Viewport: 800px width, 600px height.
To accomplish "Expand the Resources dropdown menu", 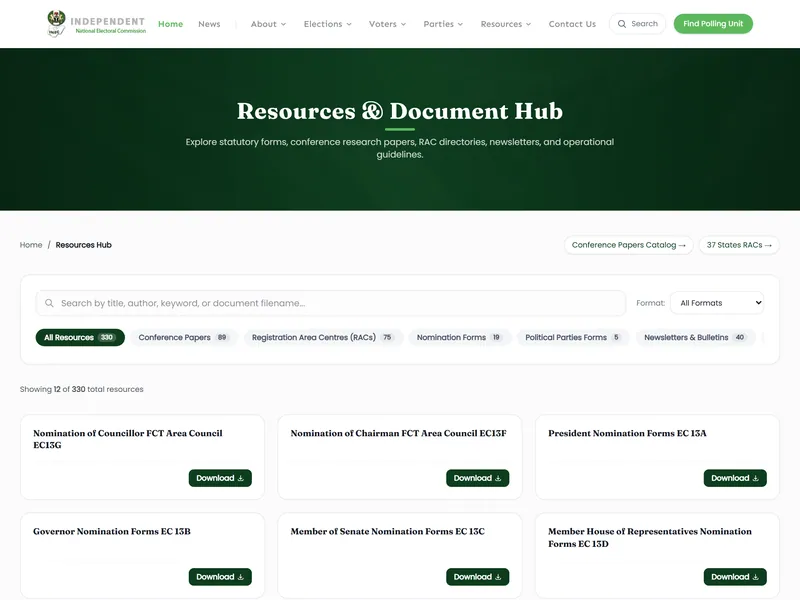I will coord(506,24).
